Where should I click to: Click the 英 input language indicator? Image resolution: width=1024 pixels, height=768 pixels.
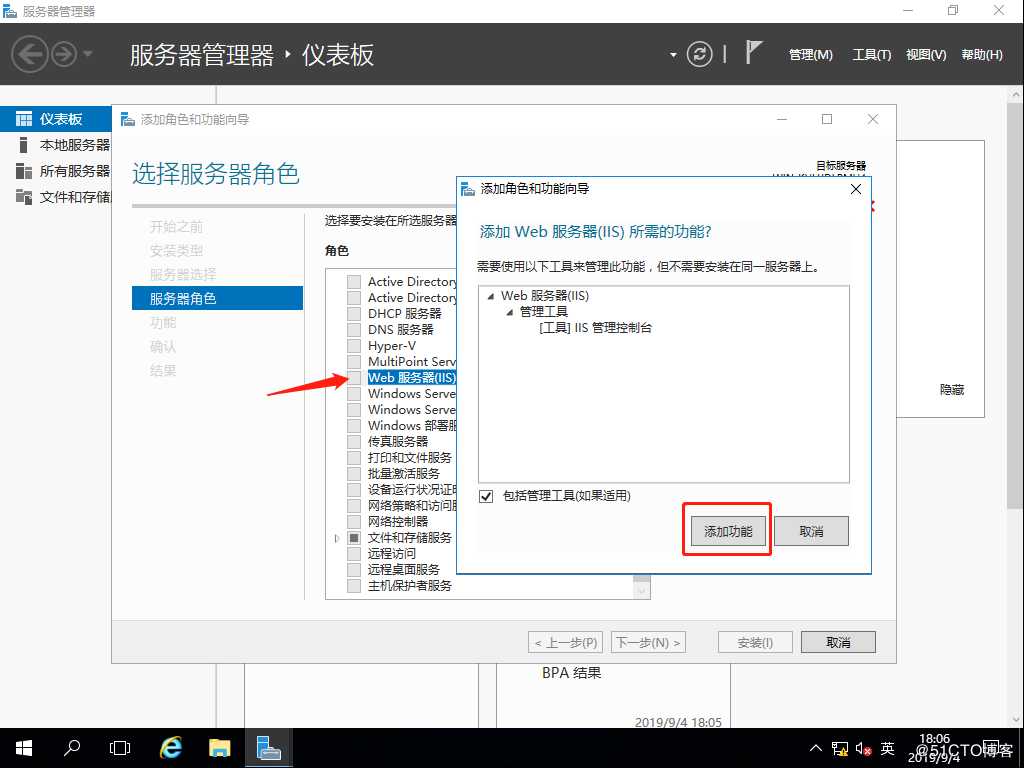tap(888, 748)
